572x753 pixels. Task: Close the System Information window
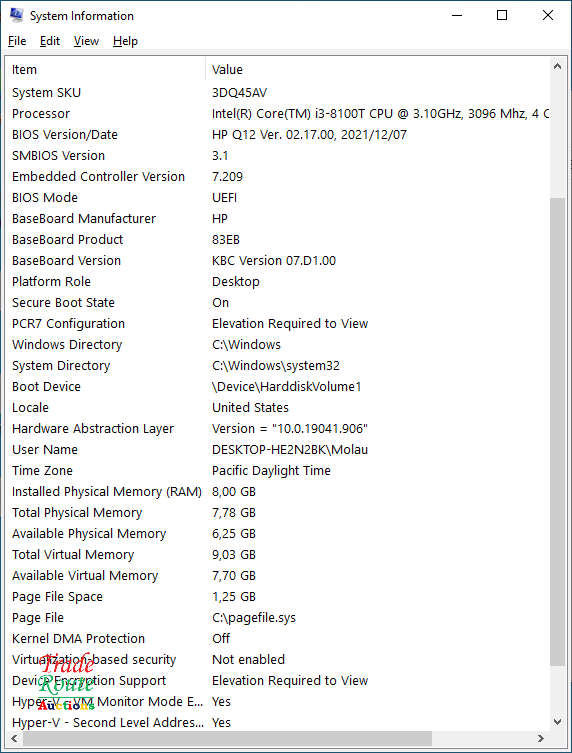click(x=548, y=15)
